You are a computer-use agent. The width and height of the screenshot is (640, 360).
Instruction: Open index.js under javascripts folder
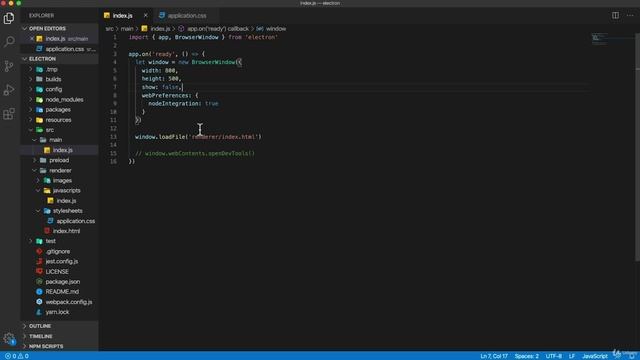point(60,200)
